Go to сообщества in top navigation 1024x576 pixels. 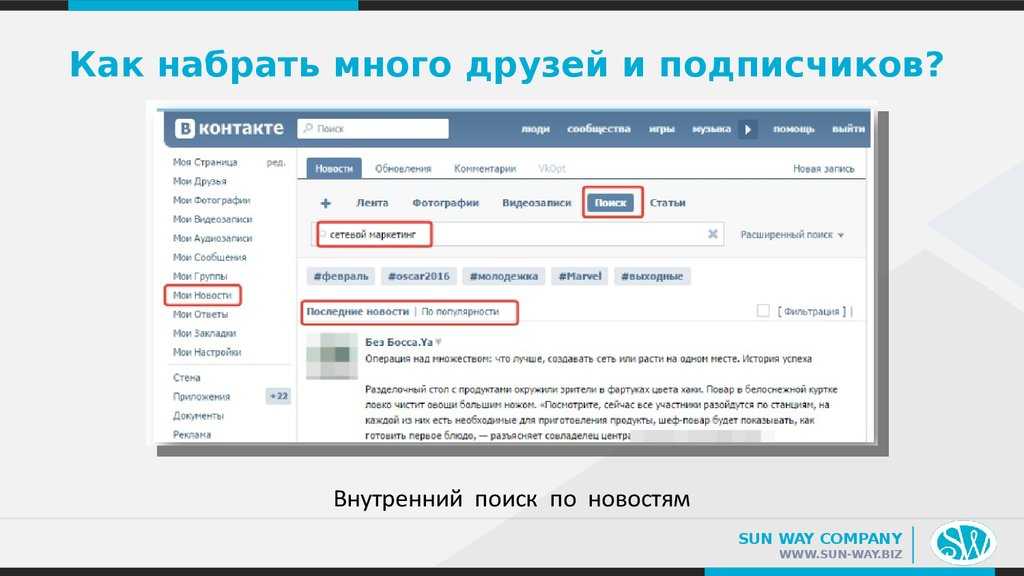(598, 129)
